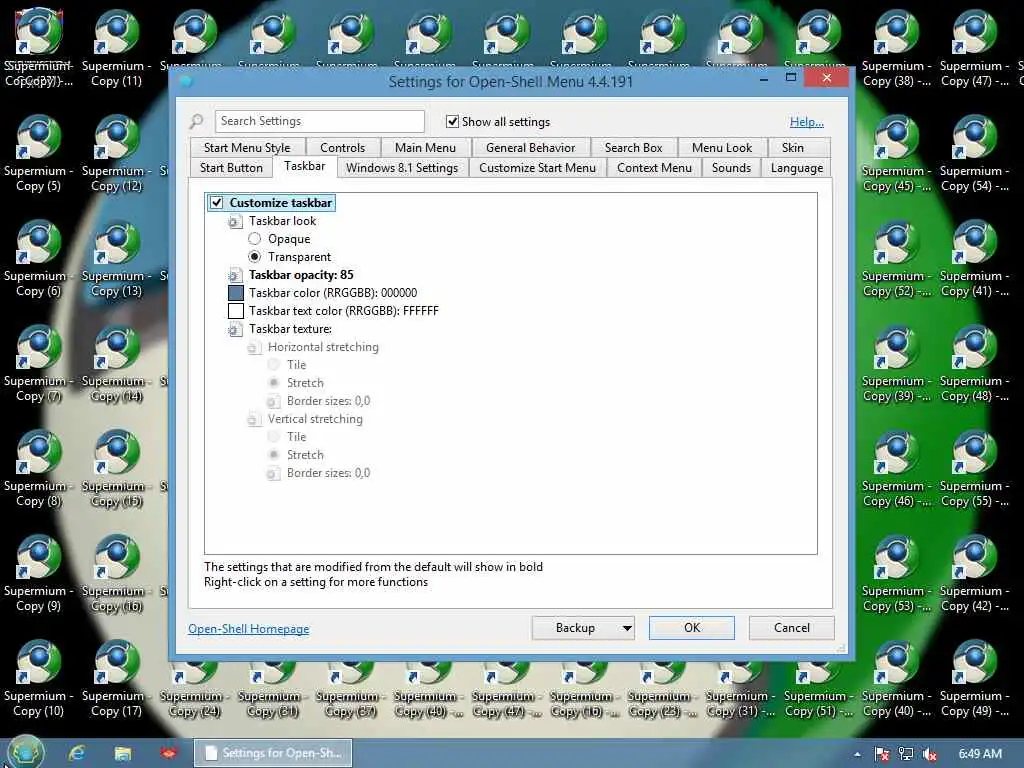The image size is (1024, 768).
Task: Switch to the Language tab
Action: coord(797,168)
